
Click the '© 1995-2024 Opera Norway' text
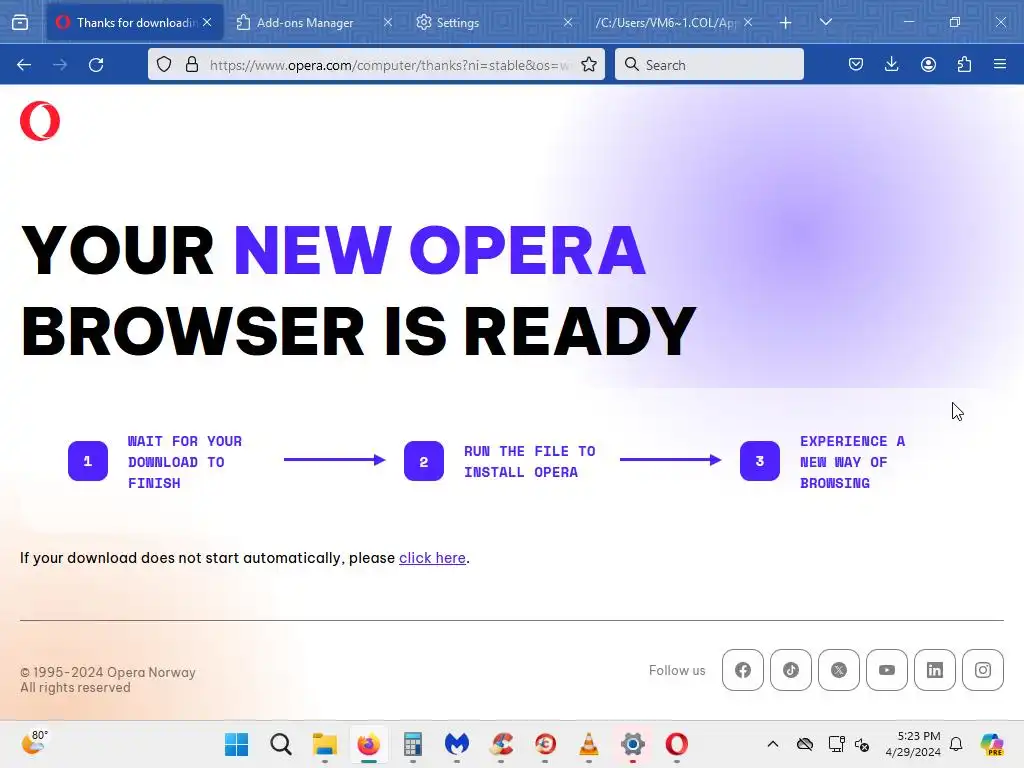pos(108,672)
